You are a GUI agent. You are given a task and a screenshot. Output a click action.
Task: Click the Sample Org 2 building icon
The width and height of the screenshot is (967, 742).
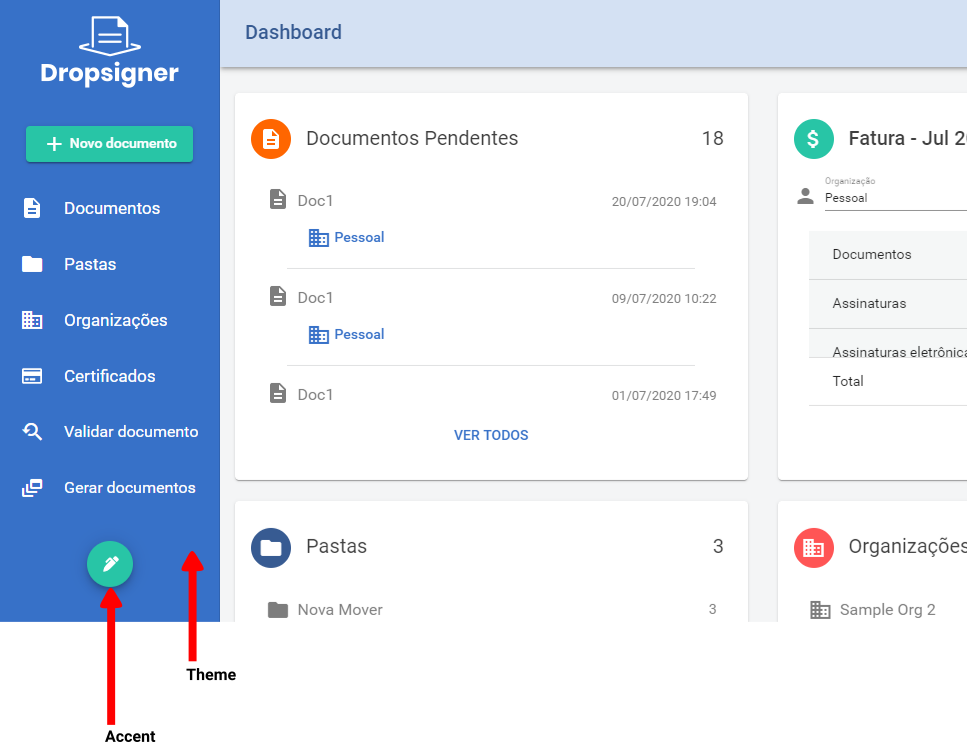[820, 610]
